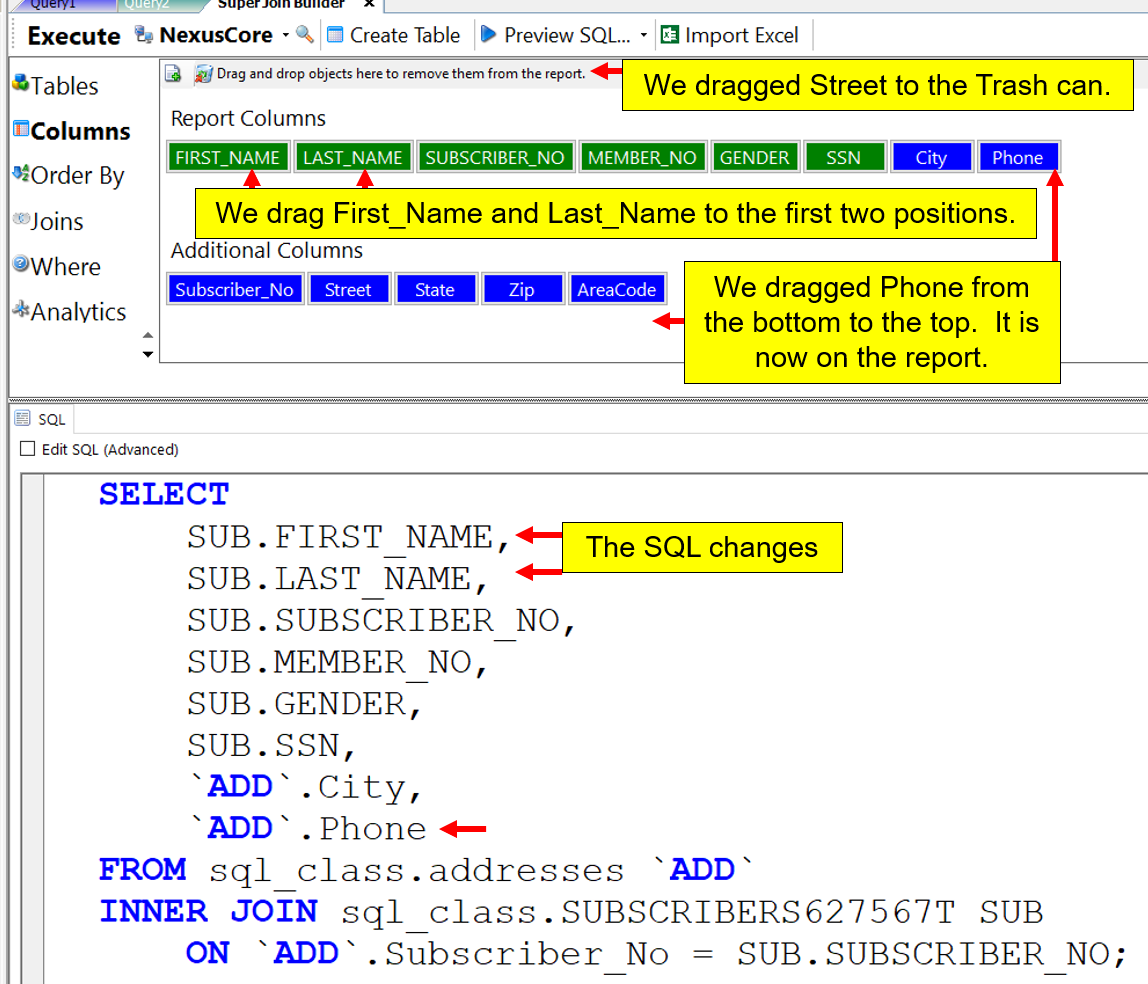
Task: Click the trash can remove icon
Action: click(203, 74)
